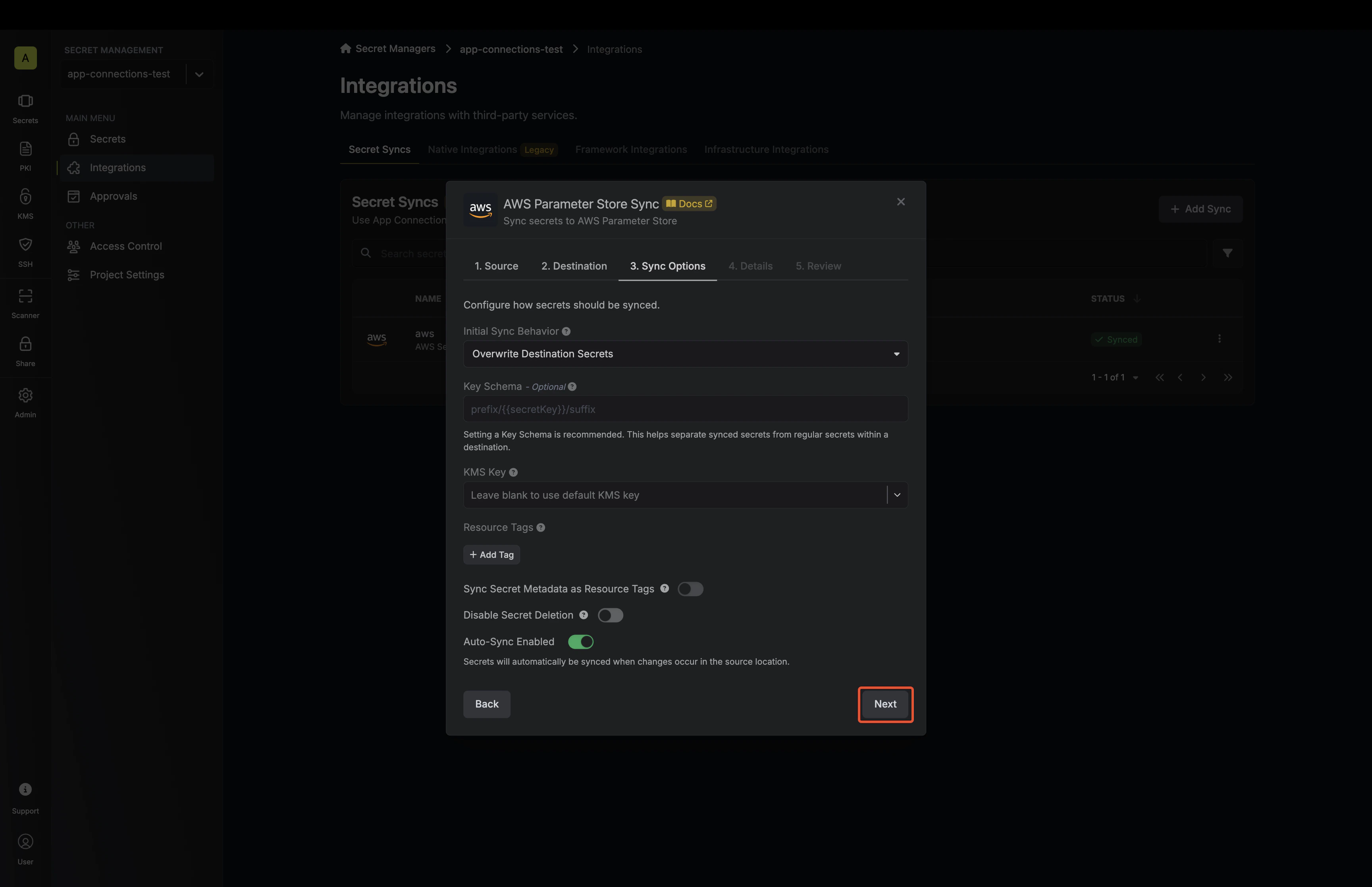Close the AWS Parameter Store Sync dialog
The height and width of the screenshot is (887, 1372).
coord(900,202)
